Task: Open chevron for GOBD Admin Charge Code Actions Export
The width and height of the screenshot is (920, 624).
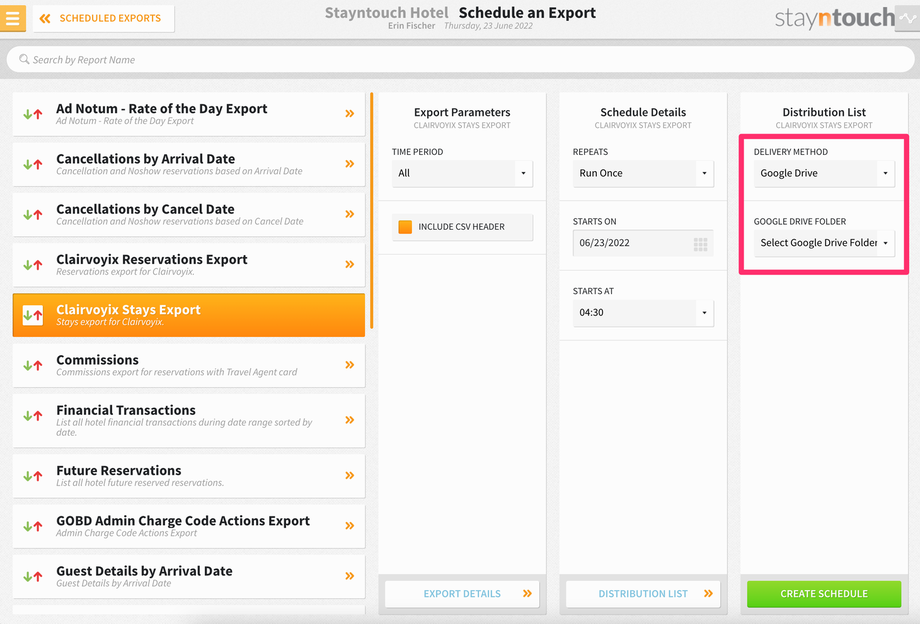Action: [x=350, y=525]
